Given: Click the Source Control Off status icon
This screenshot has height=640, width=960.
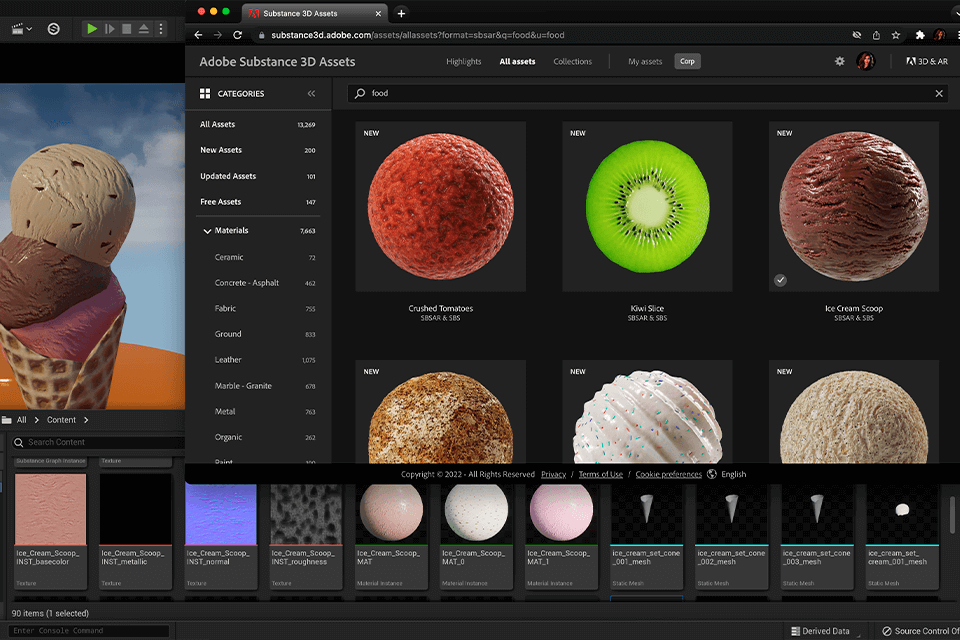Looking at the screenshot, I should (887, 631).
